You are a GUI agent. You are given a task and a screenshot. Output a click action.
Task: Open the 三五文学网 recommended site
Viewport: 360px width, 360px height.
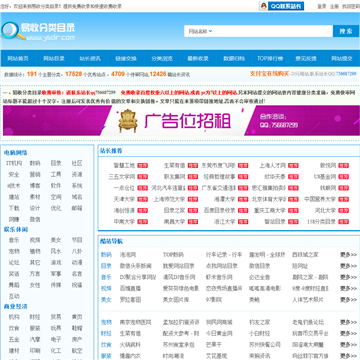[122, 177]
